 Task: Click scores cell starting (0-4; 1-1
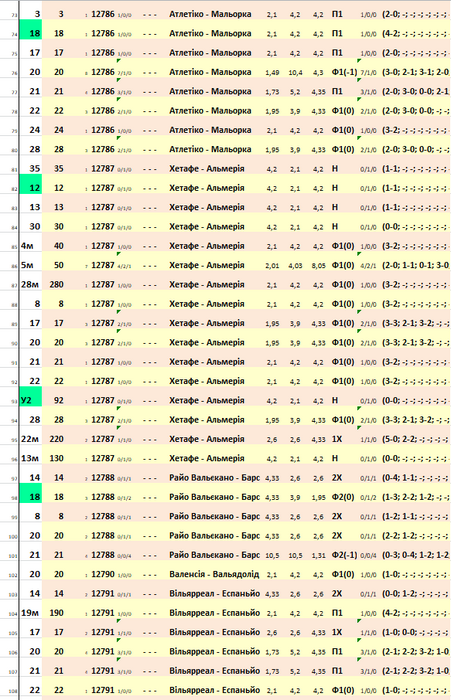click(415, 478)
